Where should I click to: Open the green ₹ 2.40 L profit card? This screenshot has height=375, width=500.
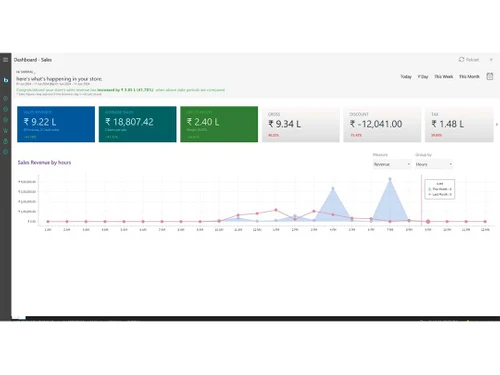pos(219,124)
